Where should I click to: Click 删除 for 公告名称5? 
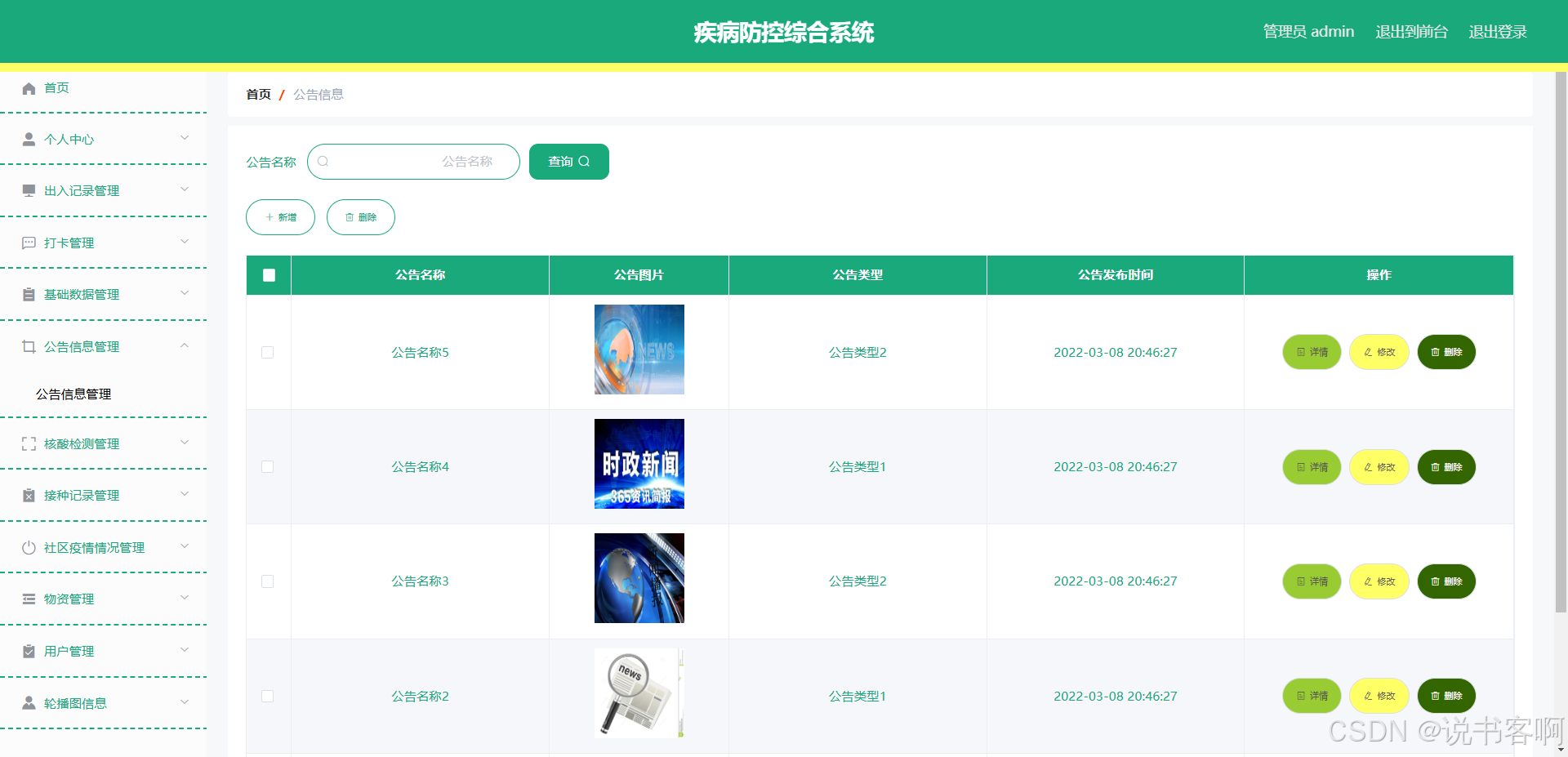1446,352
